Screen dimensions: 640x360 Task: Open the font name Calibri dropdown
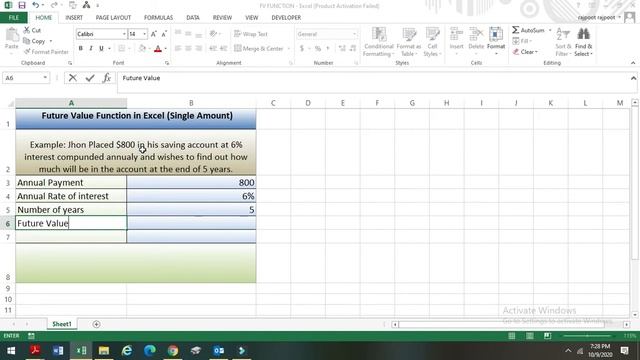(x=124, y=34)
